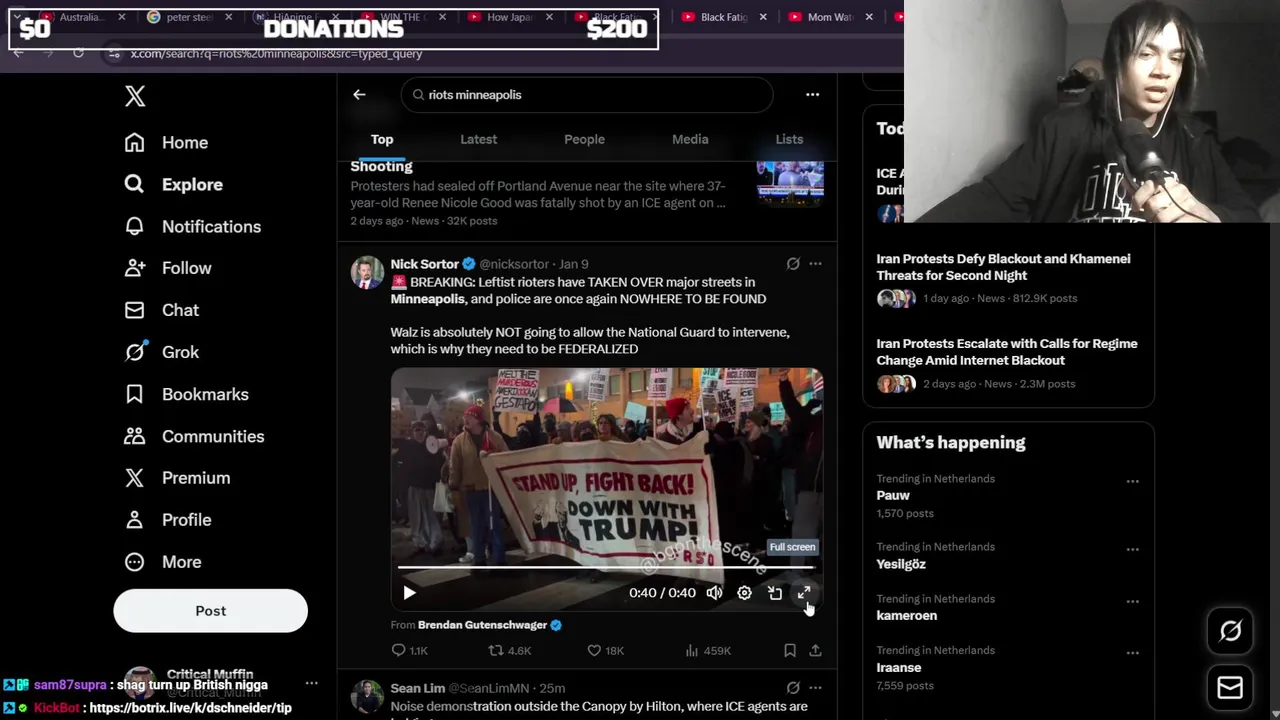The height and width of the screenshot is (720, 1280).
Task: Open more options on Sean Lim post
Action: click(815, 688)
